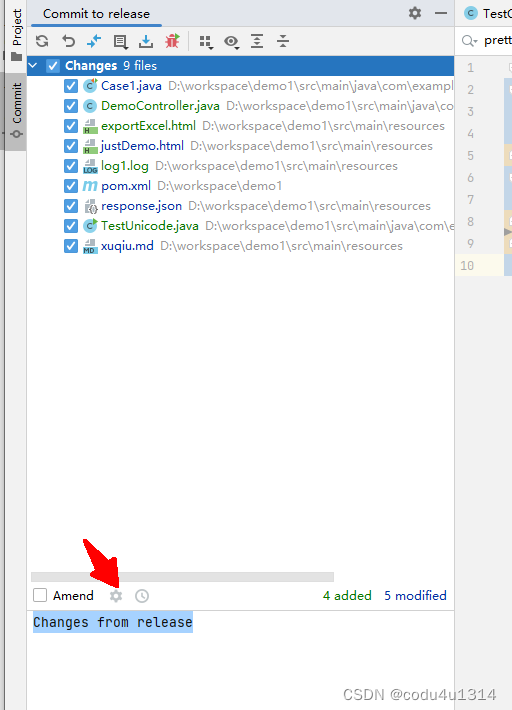The width and height of the screenshot is (512, 710).
Task: Select the exportExcel.html file row
Action: (x=240, y=126)
